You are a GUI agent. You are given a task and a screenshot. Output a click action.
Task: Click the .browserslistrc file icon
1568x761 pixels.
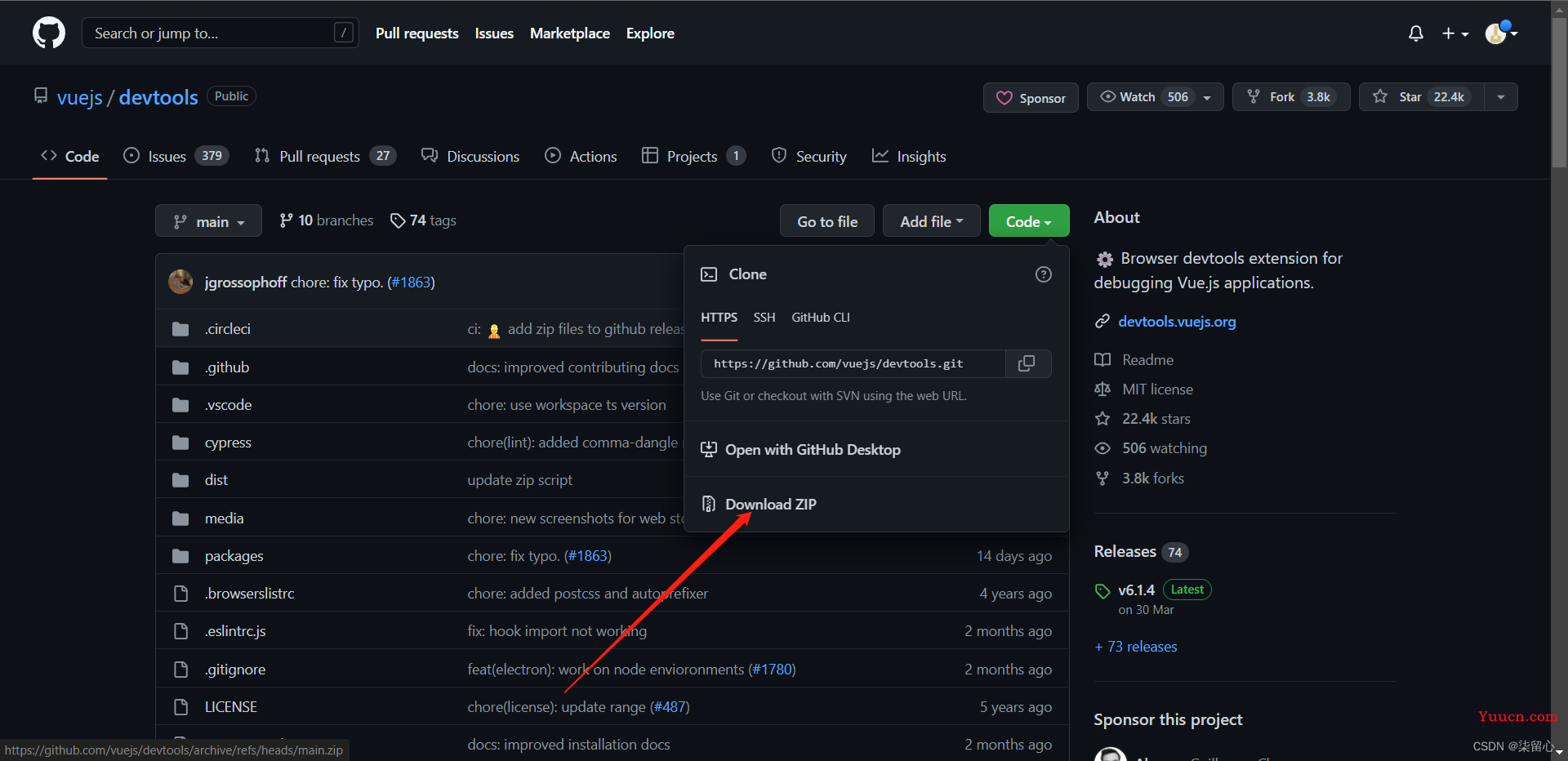(x=180, y=594)
